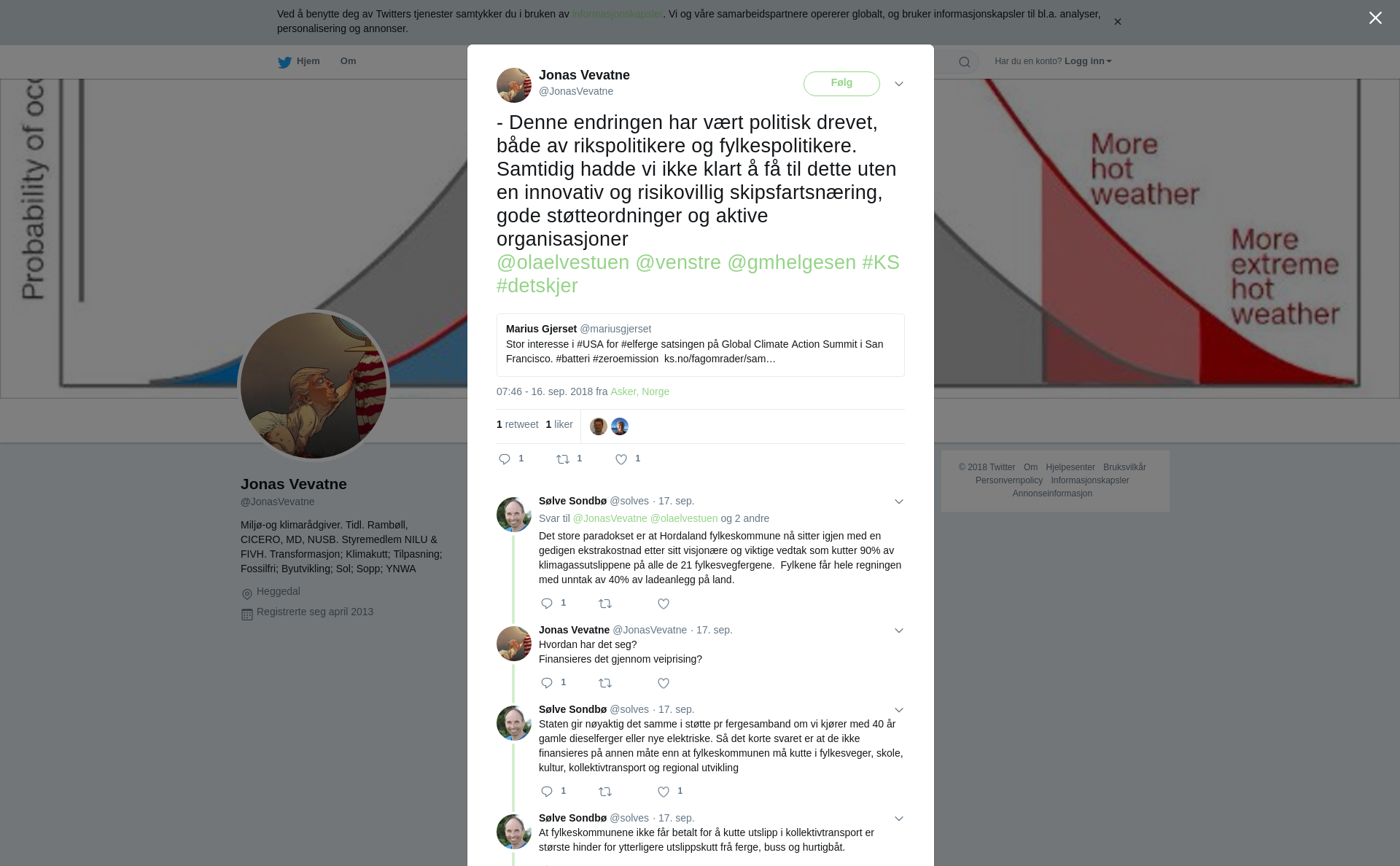Open the chevron menu on the main tweet
The width and height of the screenshot is (1400, 866).
(x=899, y=84)
